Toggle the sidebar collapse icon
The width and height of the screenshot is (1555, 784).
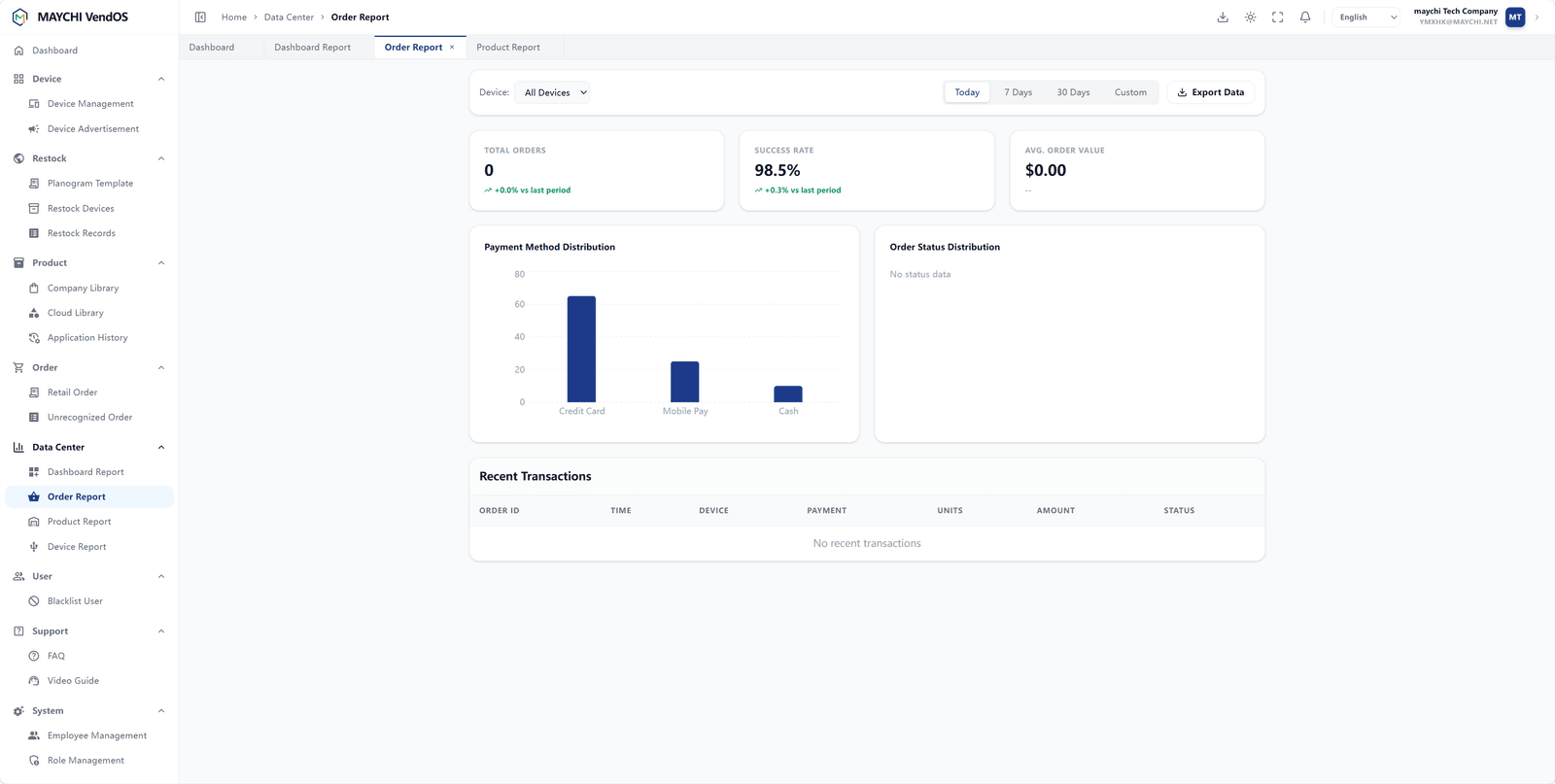[200, 17]
